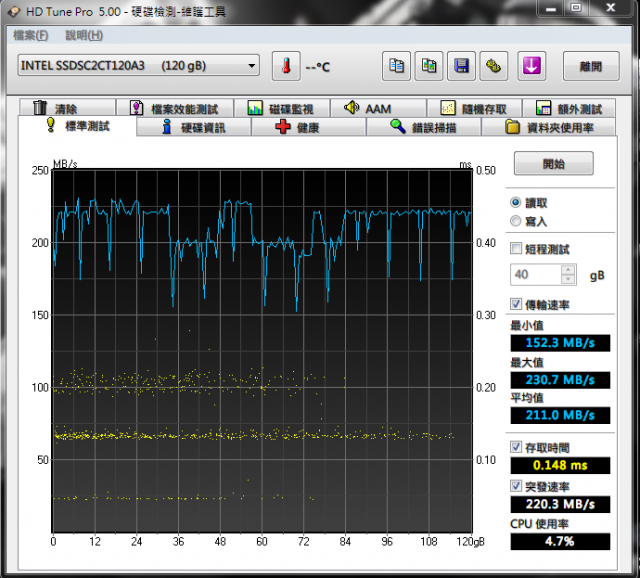Click the burst rate 220.3 MB/s
Image resolution: width=640 pixels, height=578 pixels.
pyautogui.click(x=560, y=505)
